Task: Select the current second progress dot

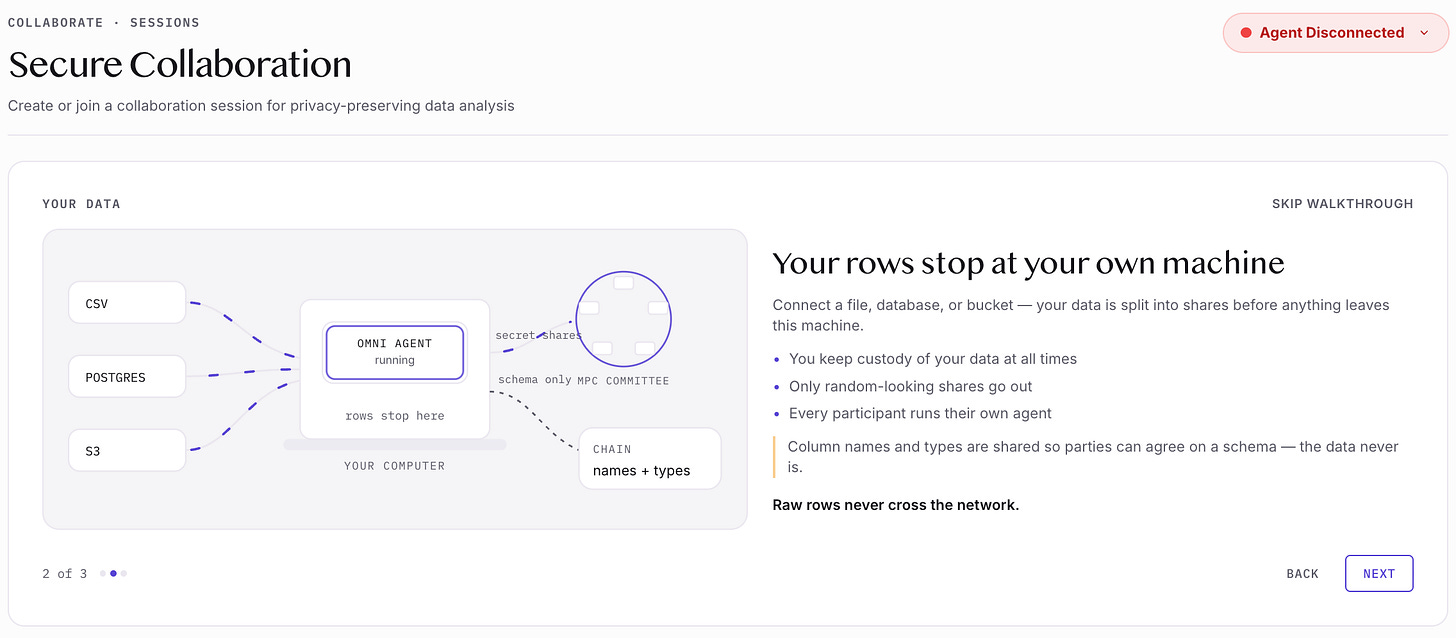Action: click(x=113, y=574)
